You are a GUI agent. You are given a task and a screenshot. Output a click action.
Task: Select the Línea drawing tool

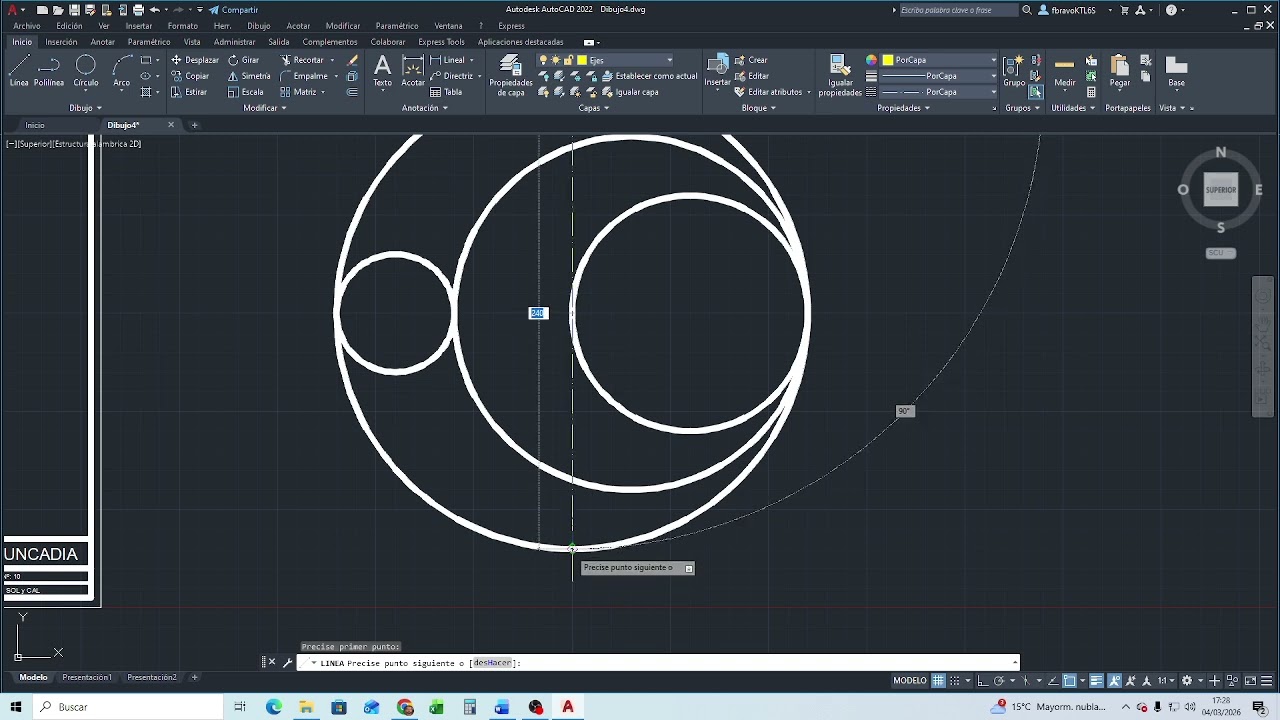pyautogui.click(x=19, y=70)
